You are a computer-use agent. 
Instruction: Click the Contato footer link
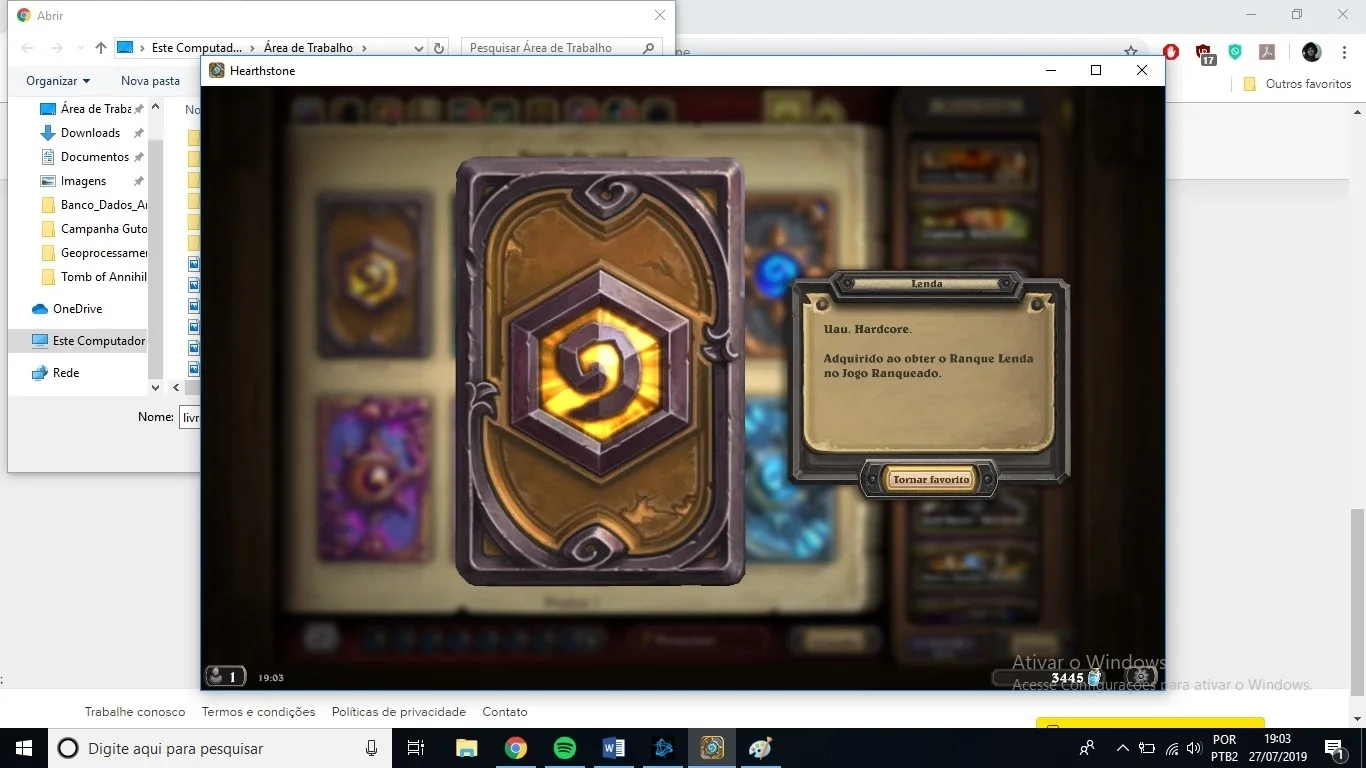pyautogui.click(x=505, y=712)
